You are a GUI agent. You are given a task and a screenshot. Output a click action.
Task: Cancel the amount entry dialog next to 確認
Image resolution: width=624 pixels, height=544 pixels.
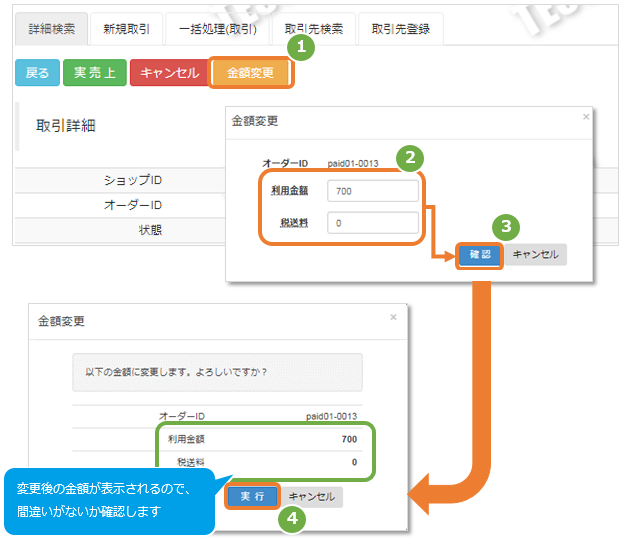click(x=535, y=255)
